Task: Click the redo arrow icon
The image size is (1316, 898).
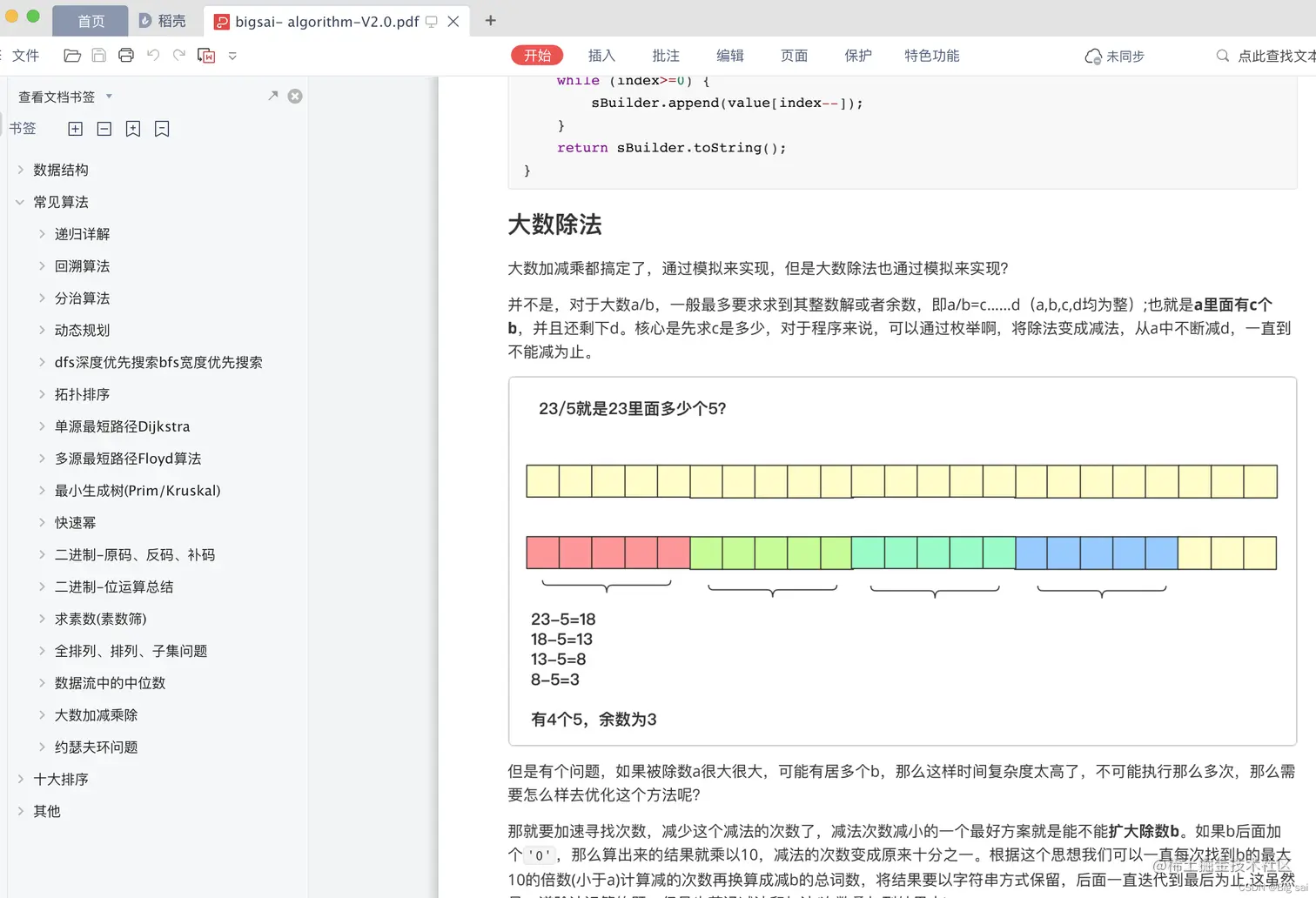Action: 179,55
